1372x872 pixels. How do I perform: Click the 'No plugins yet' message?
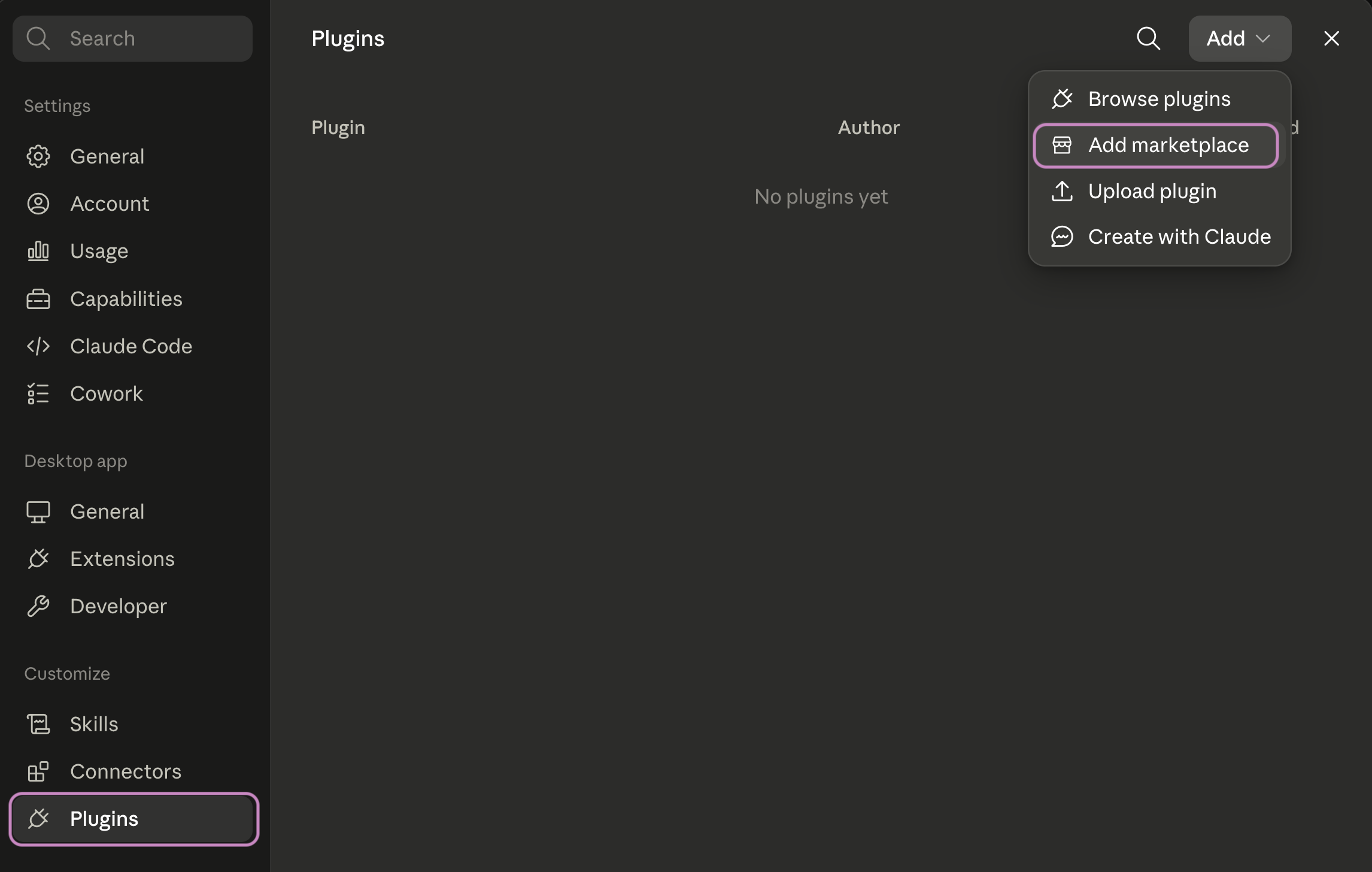coord(821,196)
